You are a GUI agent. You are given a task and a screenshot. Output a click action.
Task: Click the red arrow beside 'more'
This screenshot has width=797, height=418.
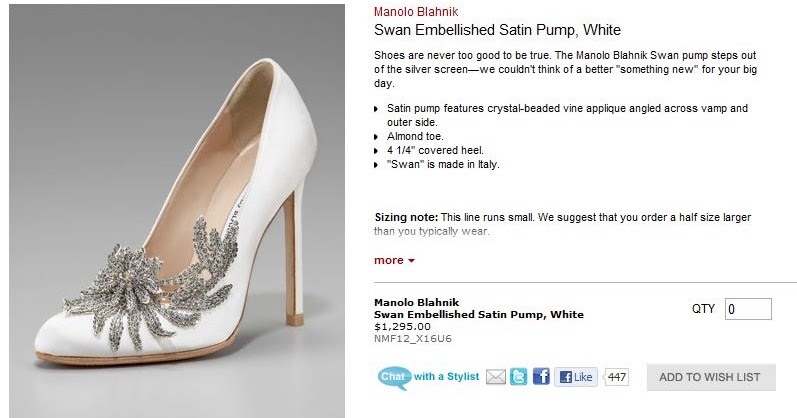(411, 261)
